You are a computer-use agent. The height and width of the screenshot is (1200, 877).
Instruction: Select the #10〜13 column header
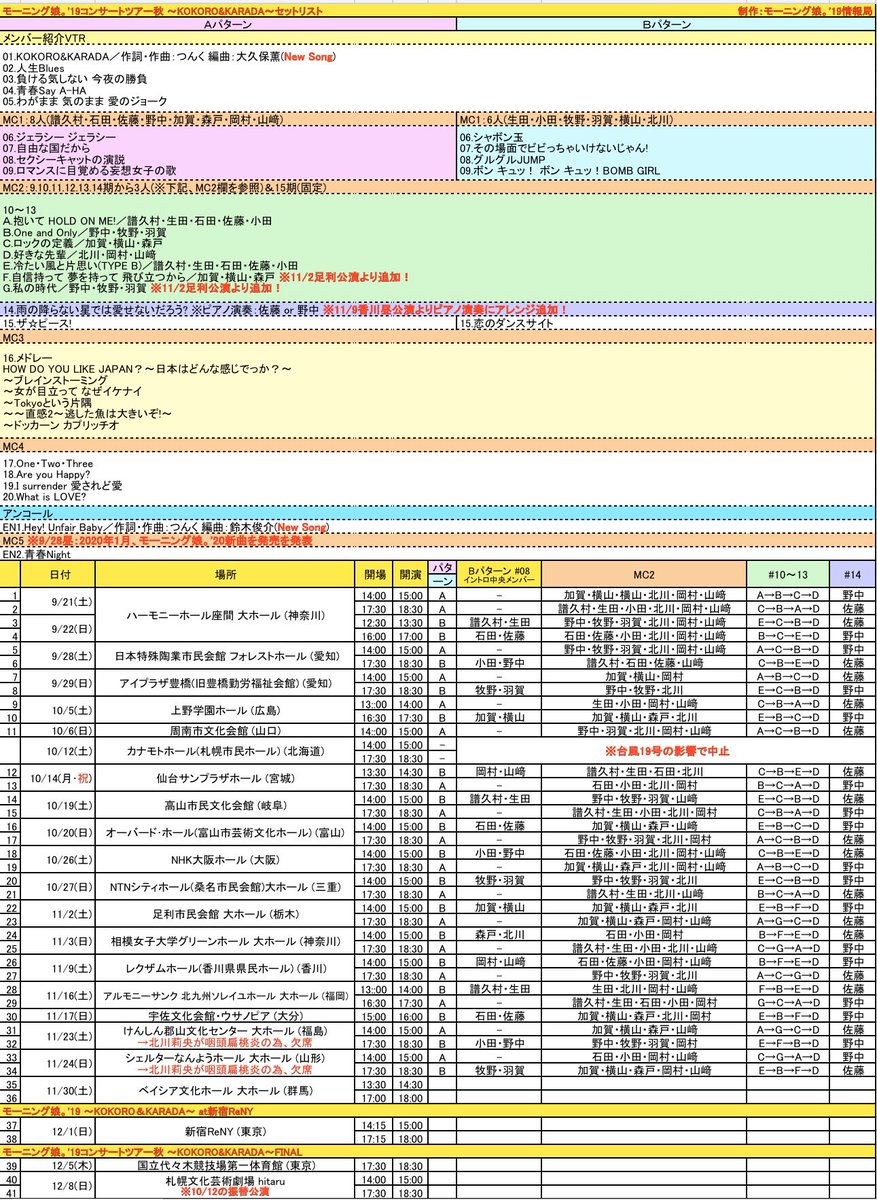[x=787, y=574]
